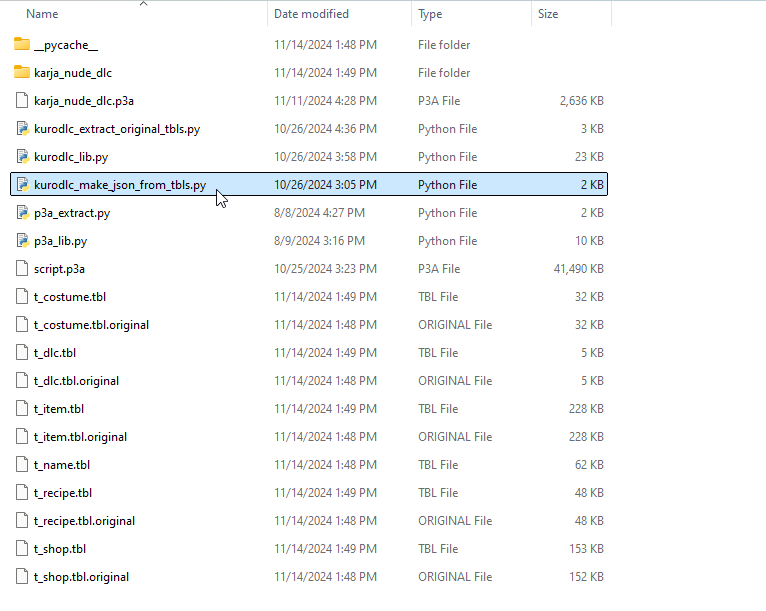Viewport: 766px width, 611px height.
Task: Click on t_recipe.tbl.original in the list
Action: (84, 521)
